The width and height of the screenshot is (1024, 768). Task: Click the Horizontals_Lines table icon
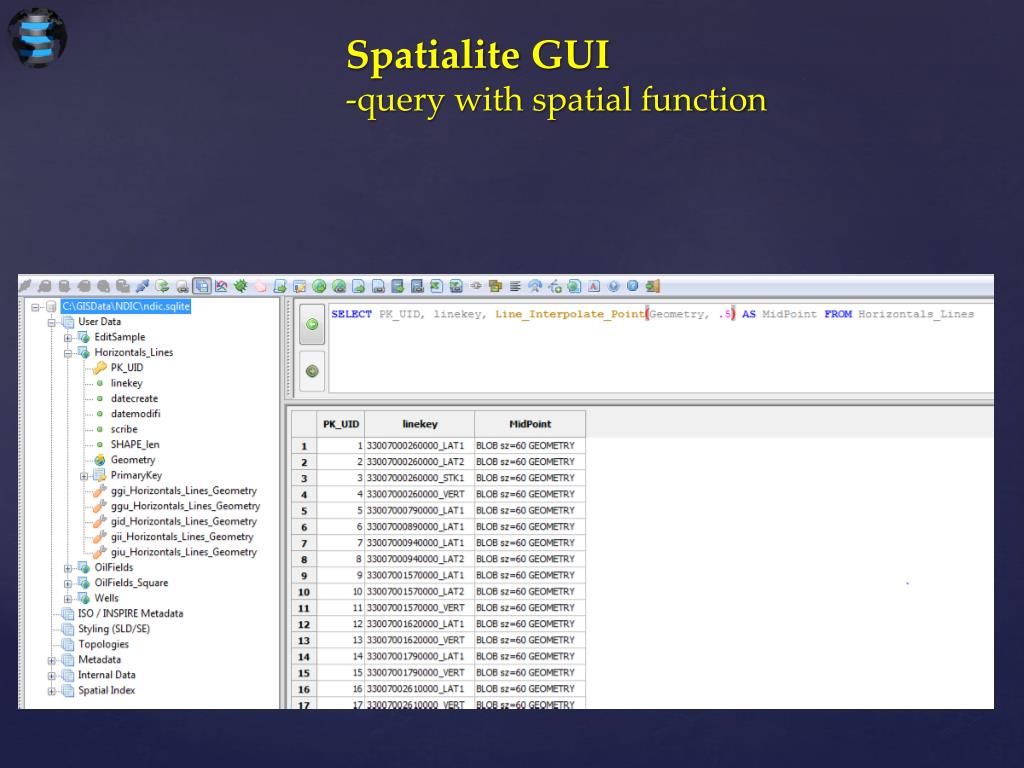(84, 353)
